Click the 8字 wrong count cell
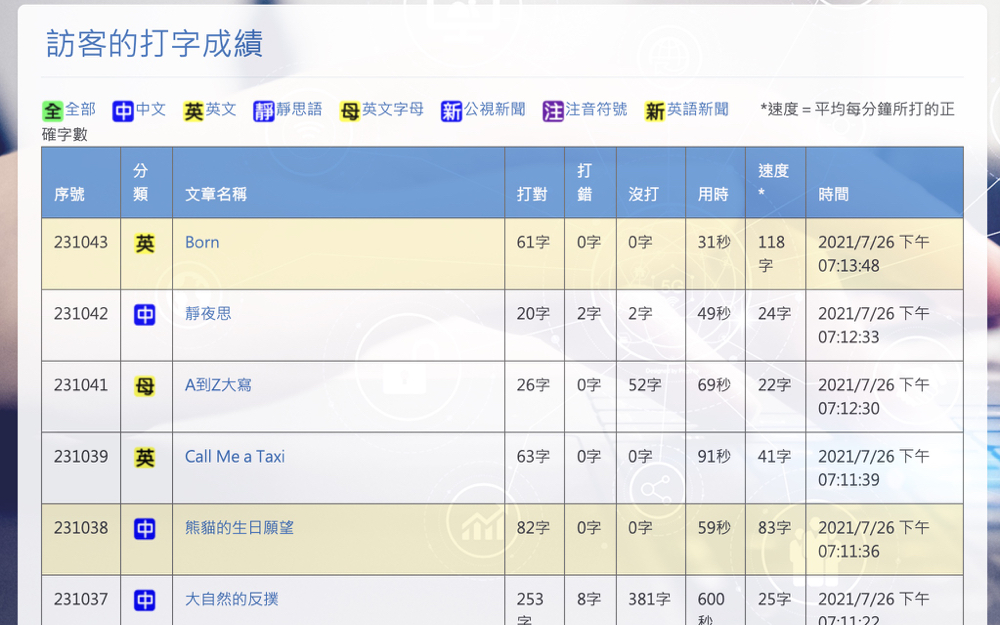1000x625 pixels. [589, 599]
